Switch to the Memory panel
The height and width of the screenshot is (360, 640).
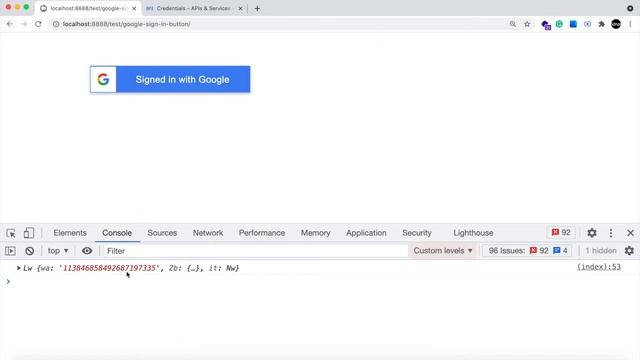(315, 233)
